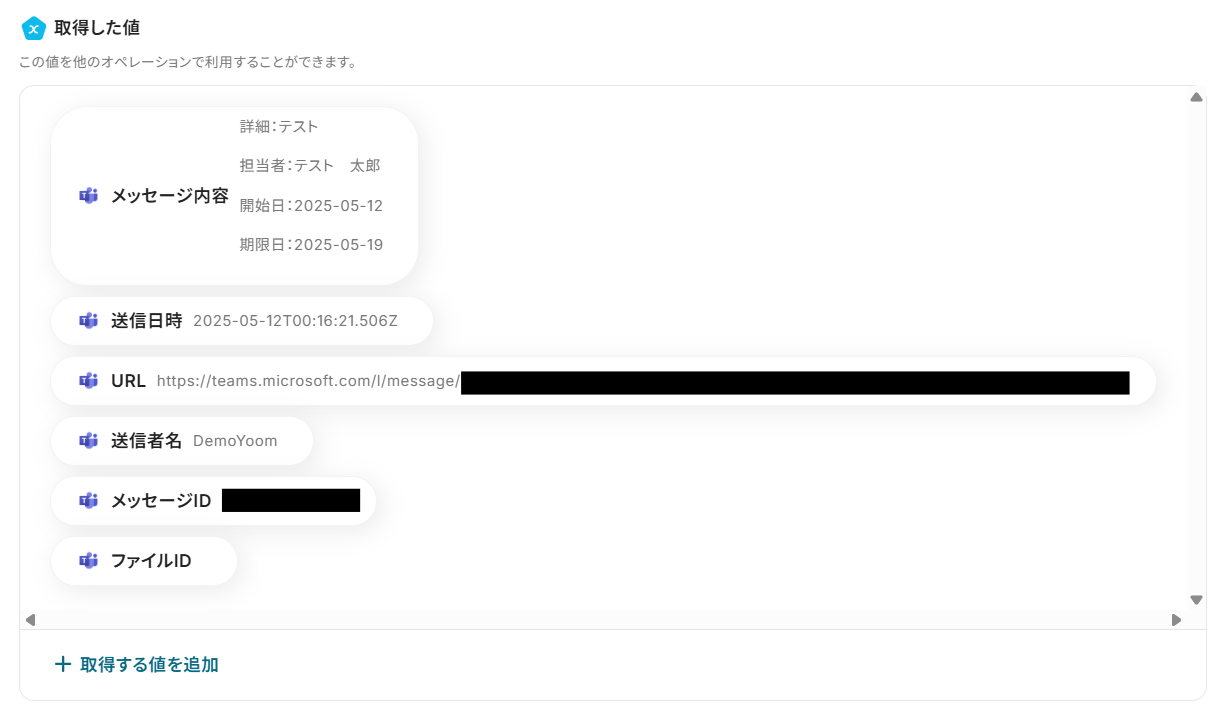Click Teams icon in ファイルID chip
Viewport: 1226px width, 712px height.
pyautogui.click(x=89, y=561)
